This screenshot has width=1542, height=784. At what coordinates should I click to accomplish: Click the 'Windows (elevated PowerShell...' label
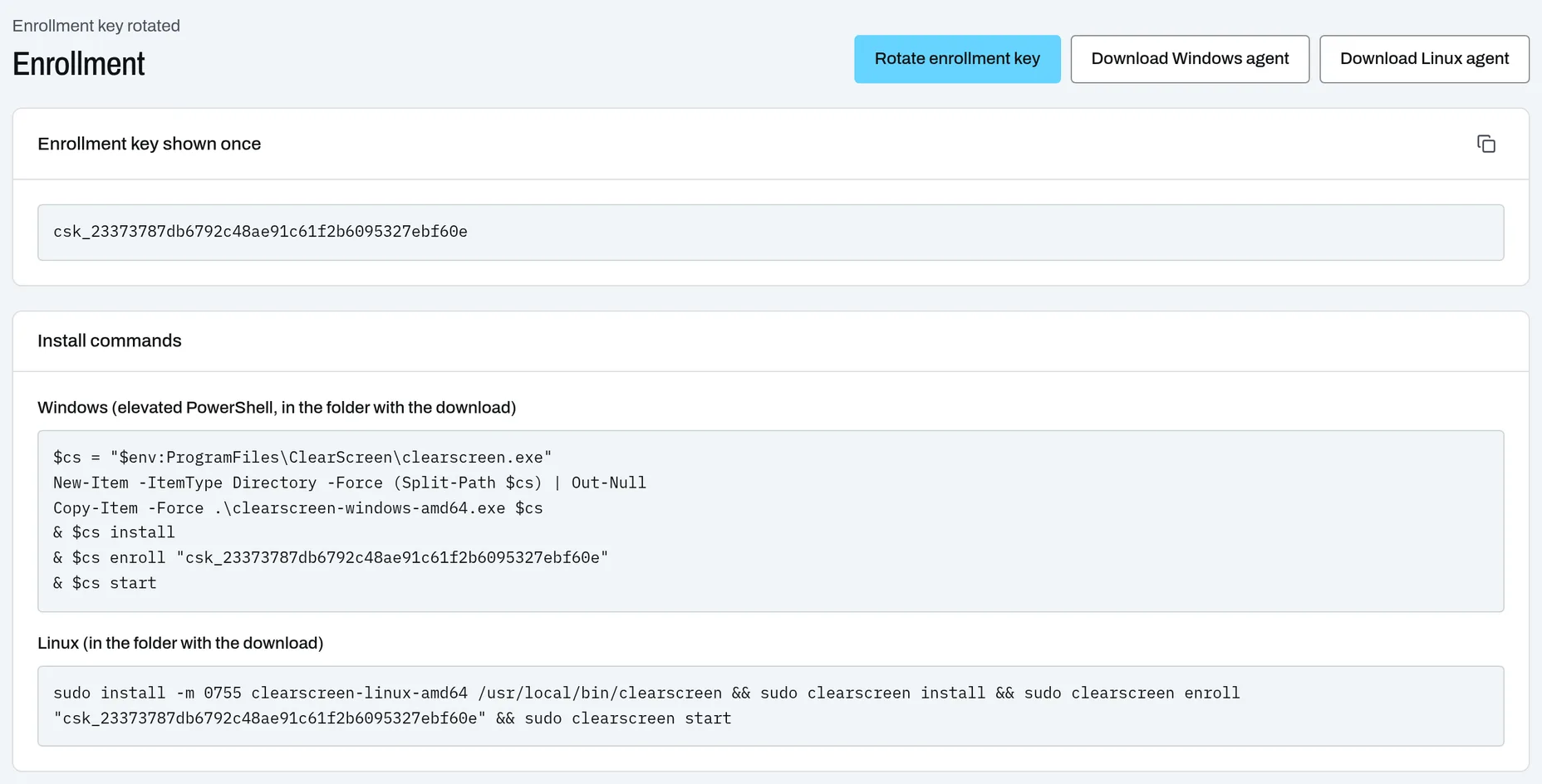[x=277, y=408]
